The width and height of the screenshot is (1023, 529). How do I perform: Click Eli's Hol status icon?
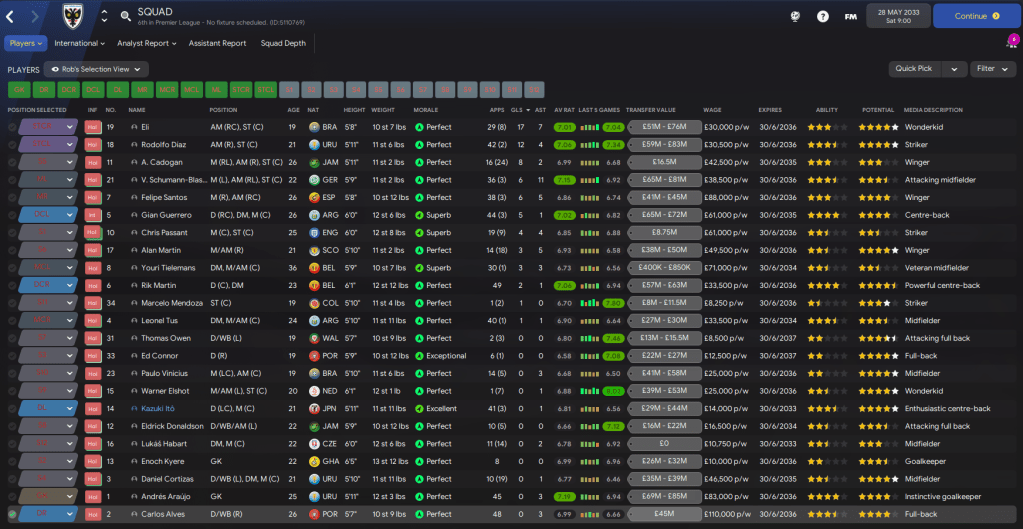[x=93, y=128]
